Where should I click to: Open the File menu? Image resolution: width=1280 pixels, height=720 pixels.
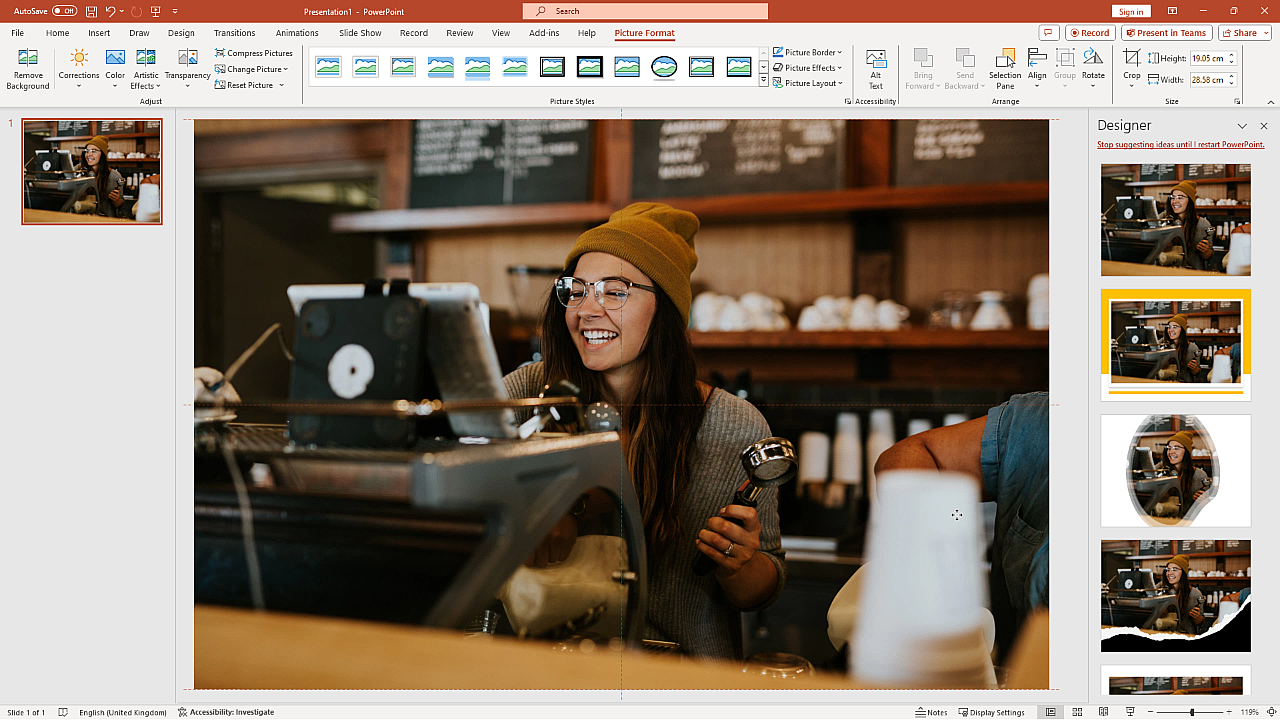[x=17, y=33]
